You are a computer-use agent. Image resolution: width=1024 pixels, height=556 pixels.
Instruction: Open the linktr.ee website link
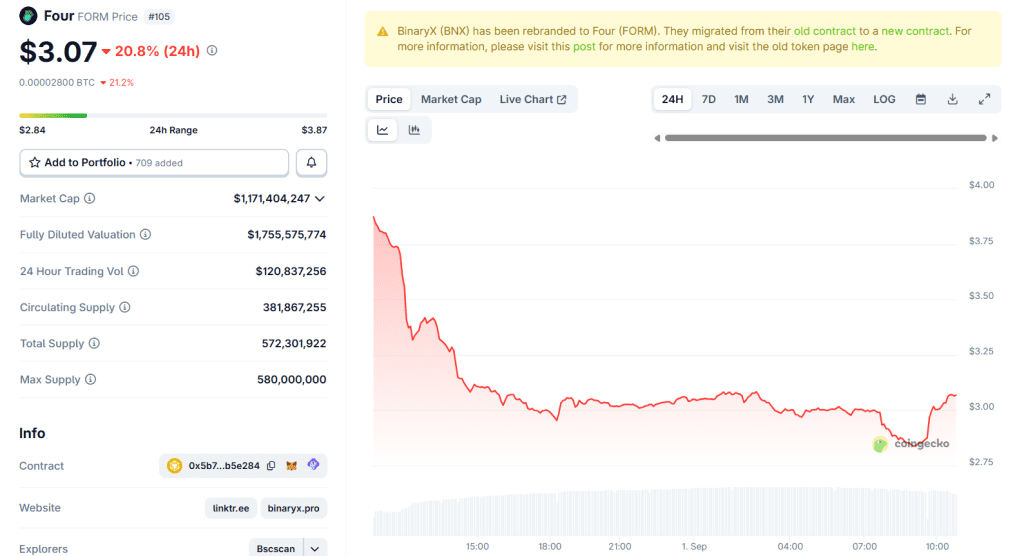pos(231,508)
